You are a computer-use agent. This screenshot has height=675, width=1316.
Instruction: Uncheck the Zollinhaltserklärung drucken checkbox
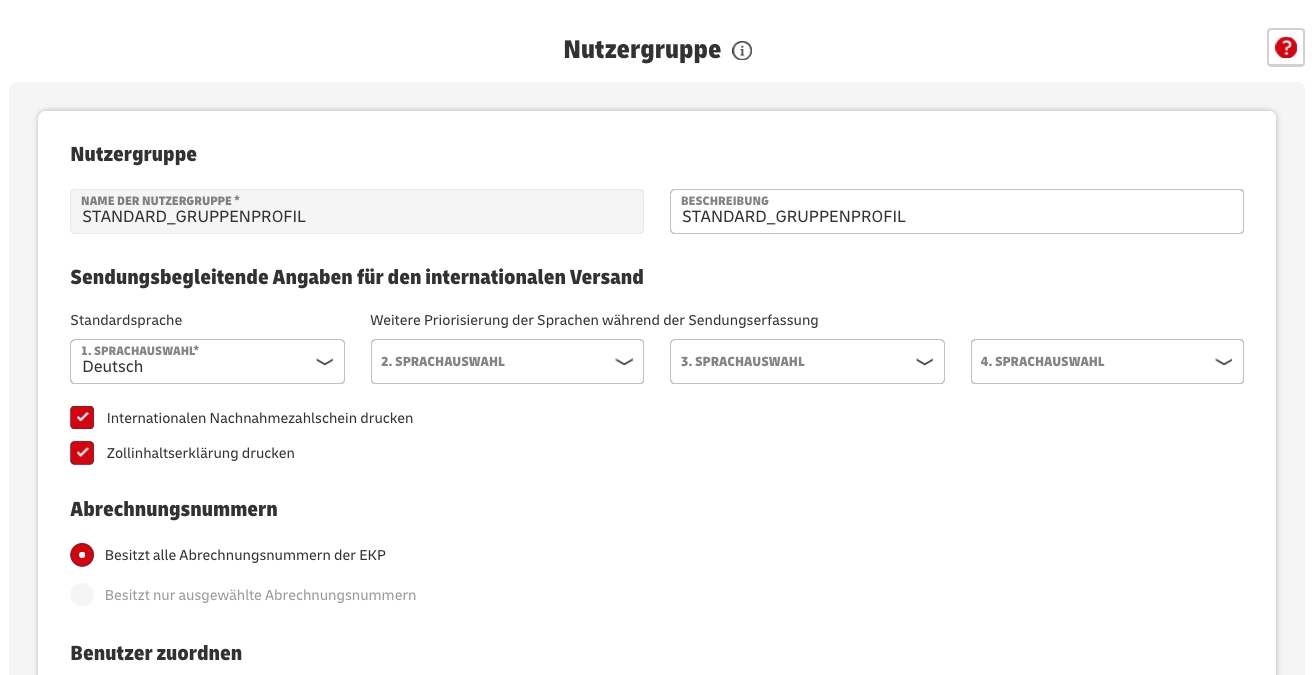click(82, 453)
